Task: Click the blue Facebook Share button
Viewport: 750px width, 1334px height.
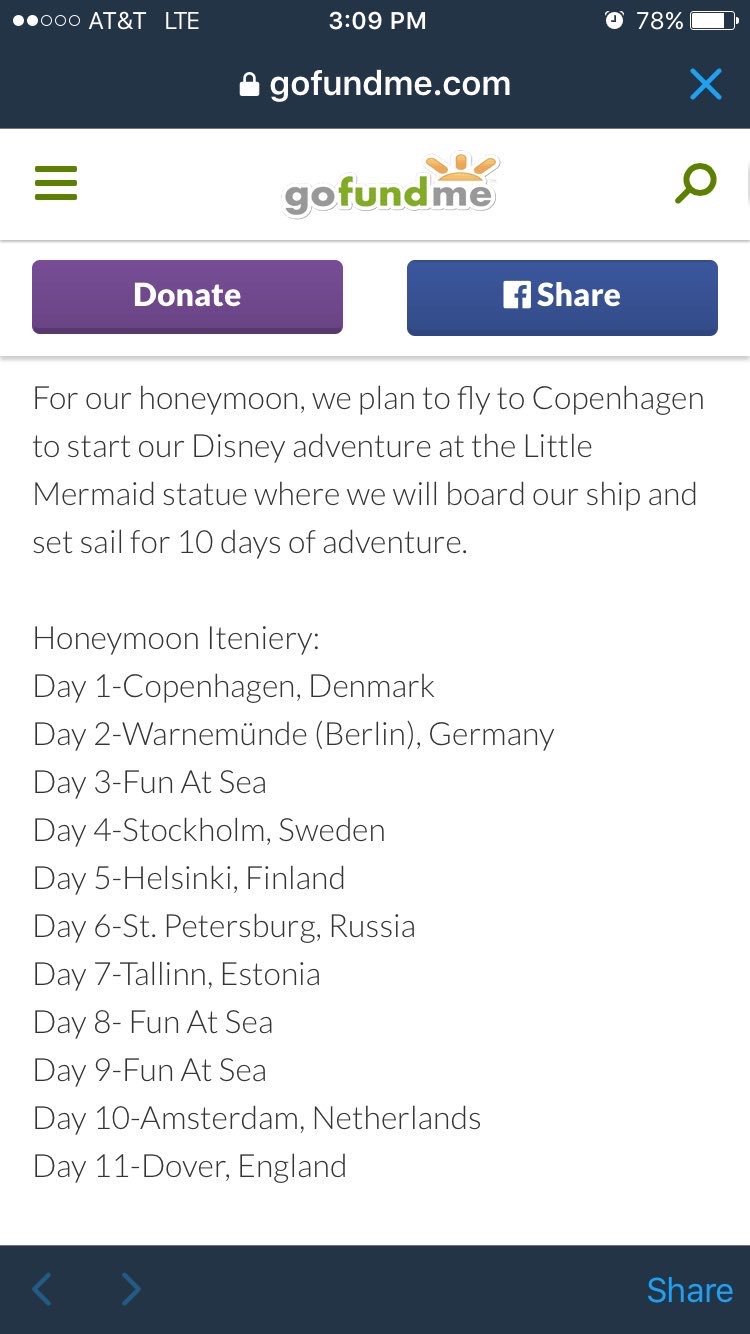Action: [562, 297]
